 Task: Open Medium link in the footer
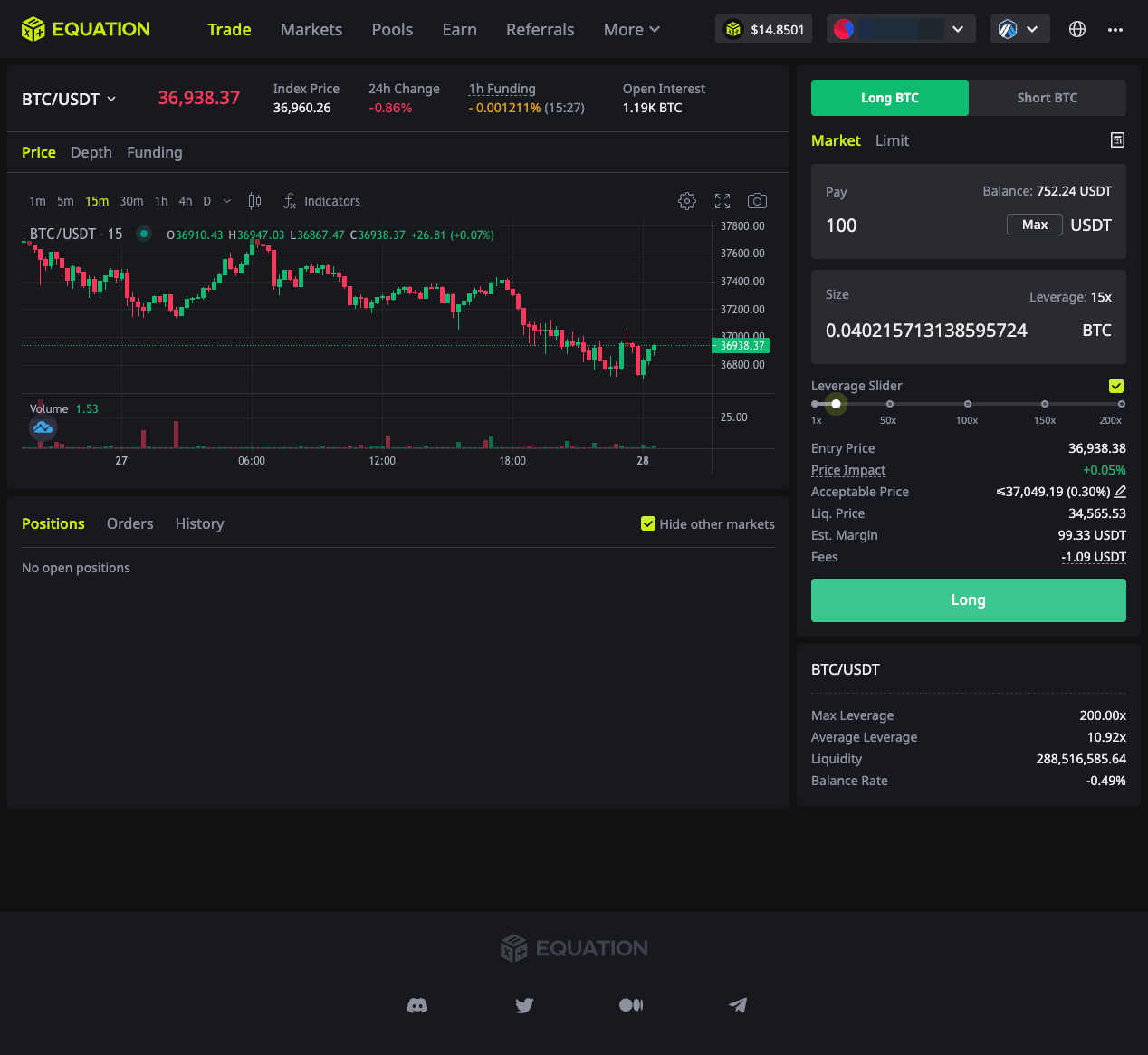coord(631,1005)
